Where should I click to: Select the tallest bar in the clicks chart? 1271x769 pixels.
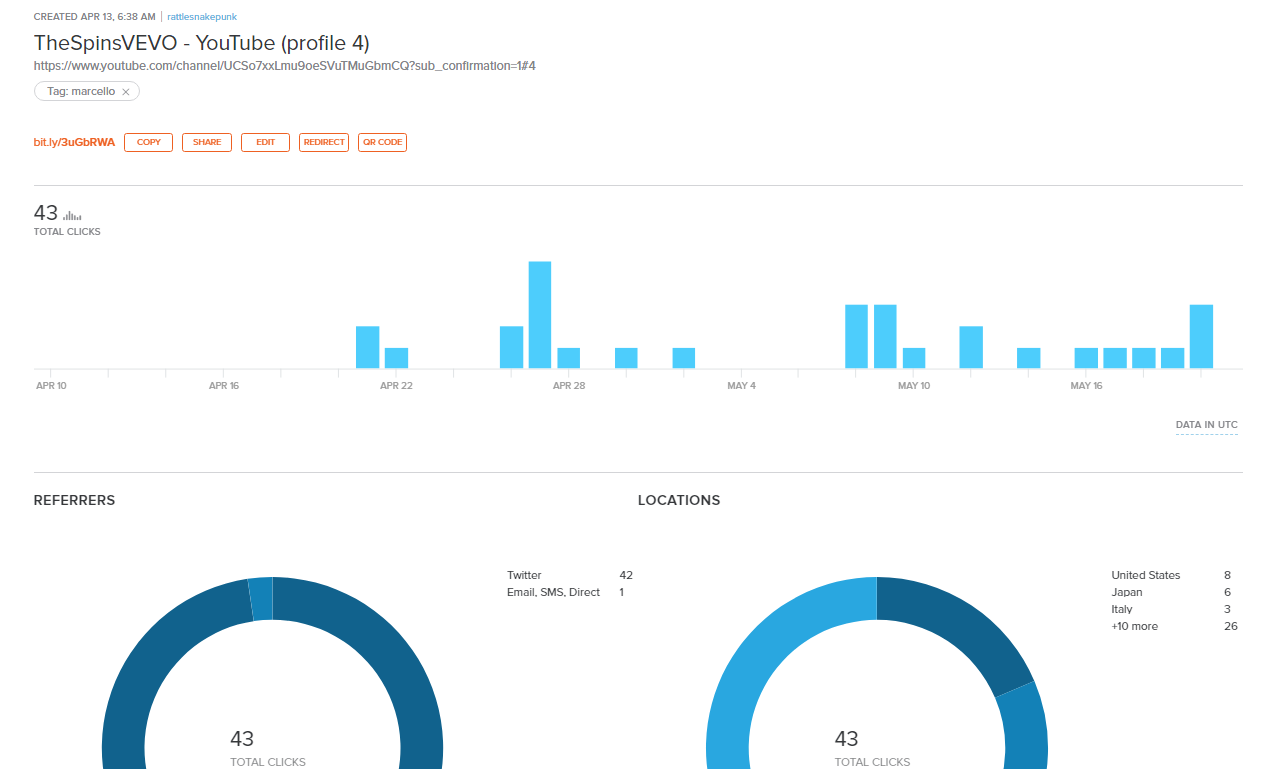point(540,315)
